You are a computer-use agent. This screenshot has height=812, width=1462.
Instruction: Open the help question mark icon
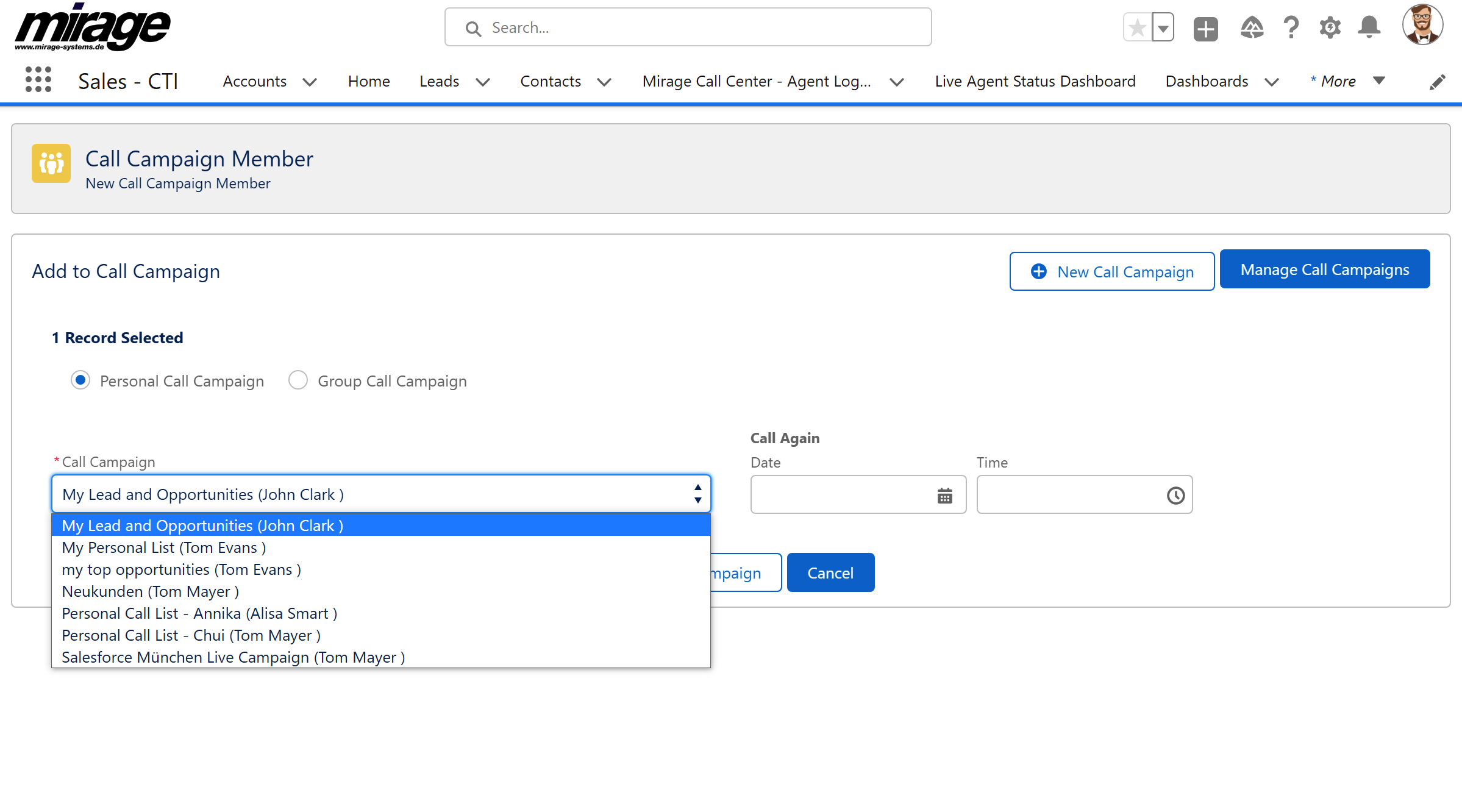pos(1291,28)
